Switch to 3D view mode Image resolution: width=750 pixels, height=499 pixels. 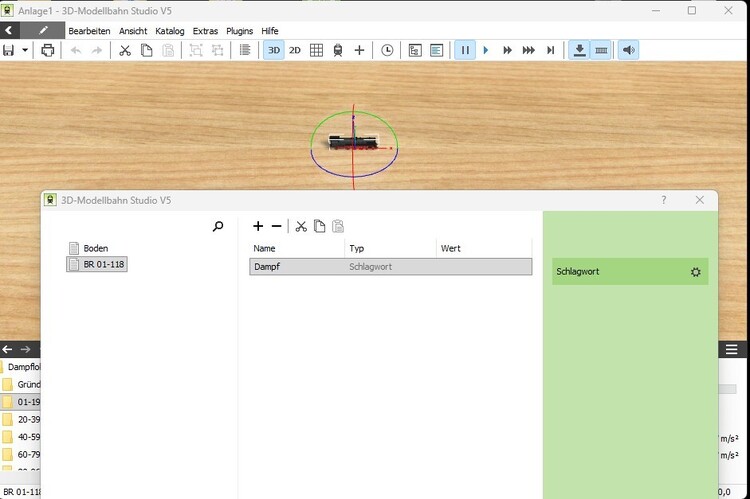pyautogui.click(x=273, y=50)
